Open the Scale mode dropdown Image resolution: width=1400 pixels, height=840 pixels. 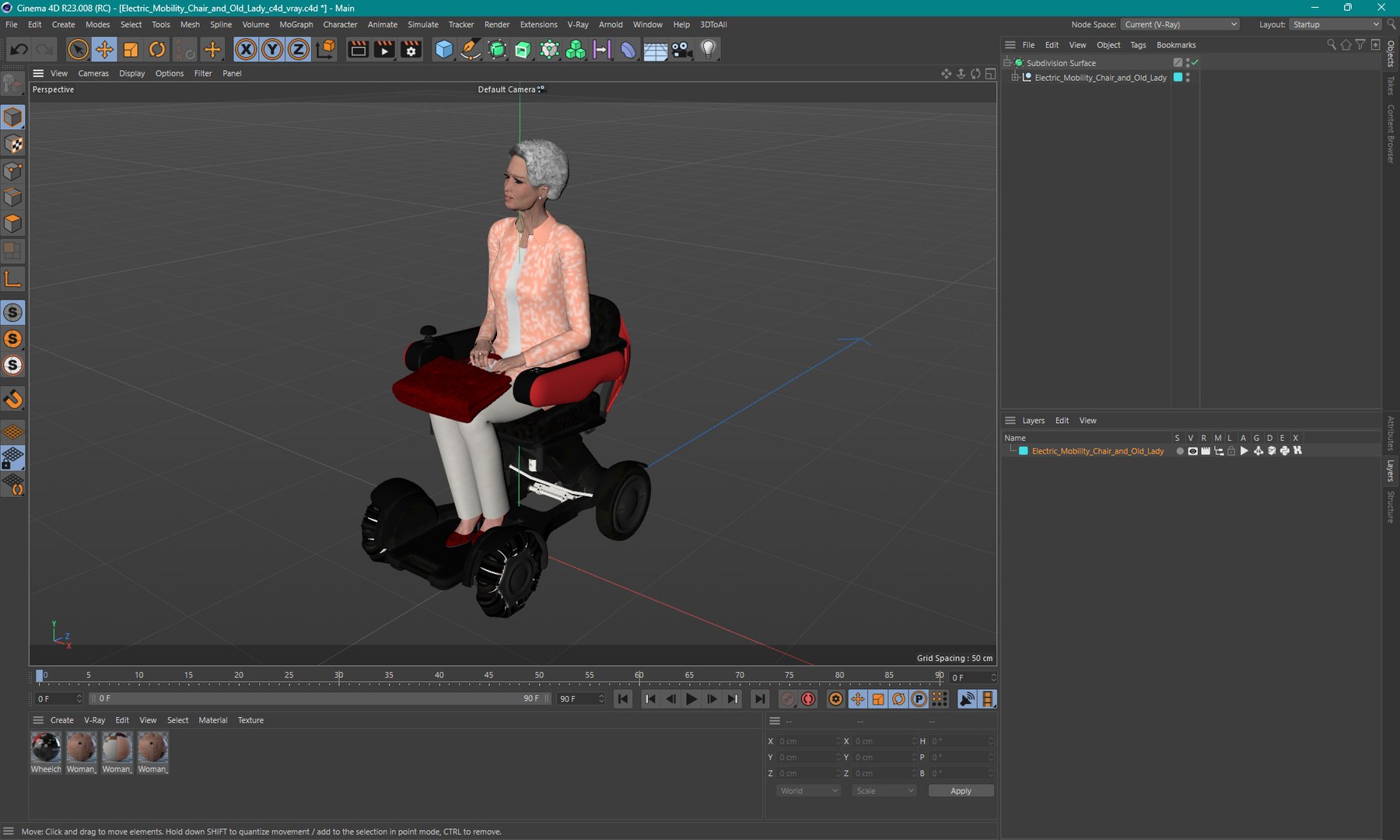pos(884,791)
